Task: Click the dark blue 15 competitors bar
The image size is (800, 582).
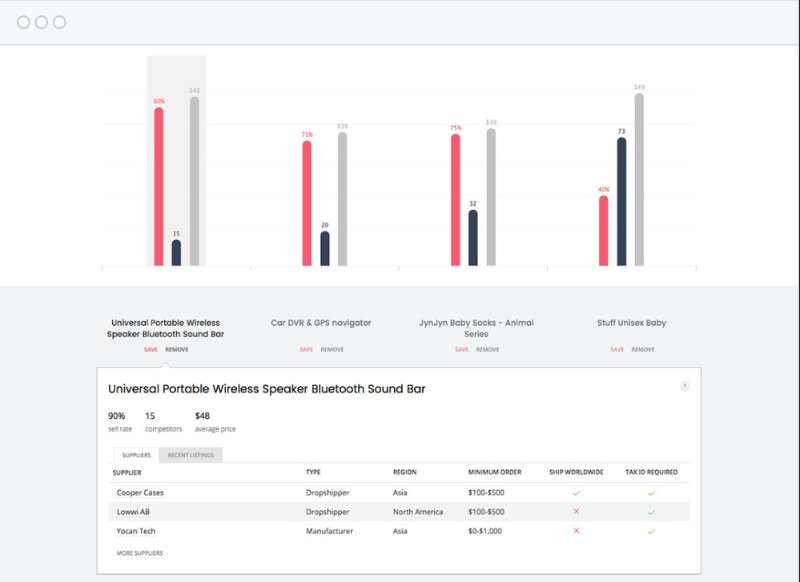Action: (x=176, y=252)
